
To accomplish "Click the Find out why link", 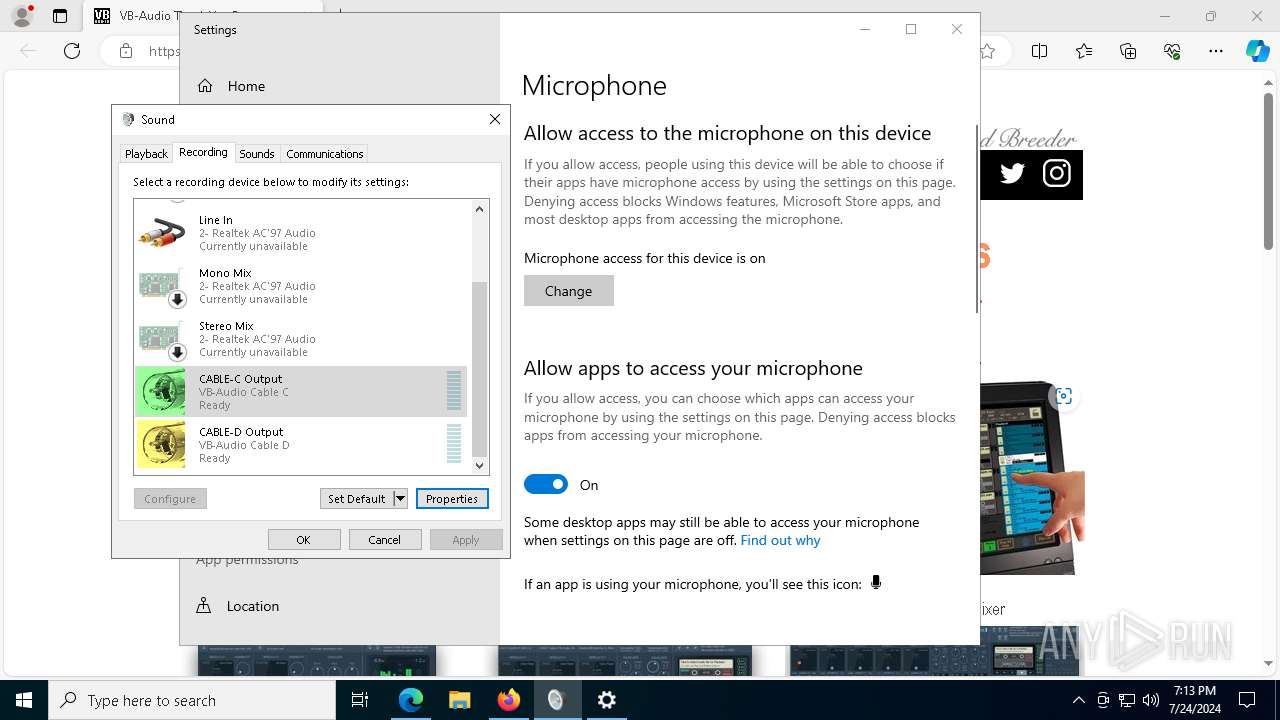I will (780, 540).
